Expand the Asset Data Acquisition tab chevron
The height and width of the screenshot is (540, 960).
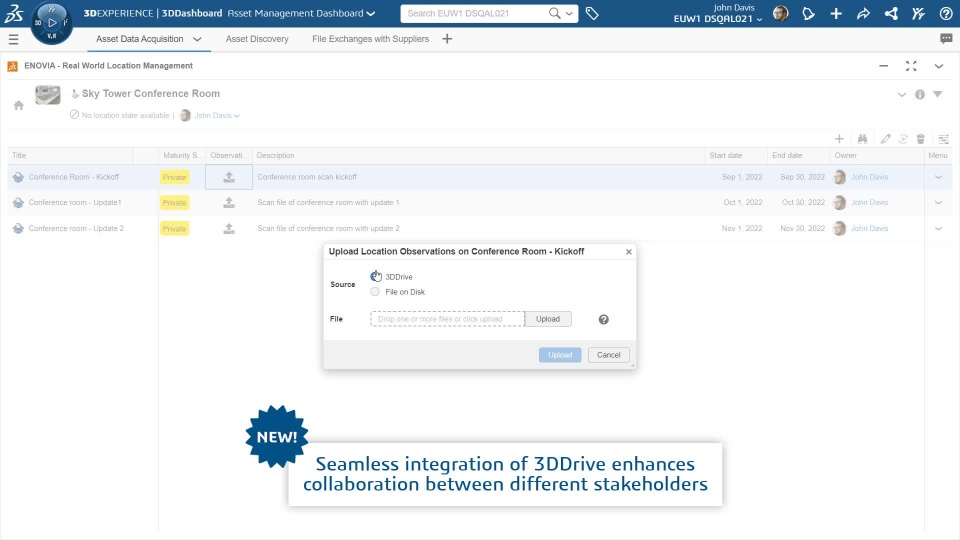[x=197, y=39]
